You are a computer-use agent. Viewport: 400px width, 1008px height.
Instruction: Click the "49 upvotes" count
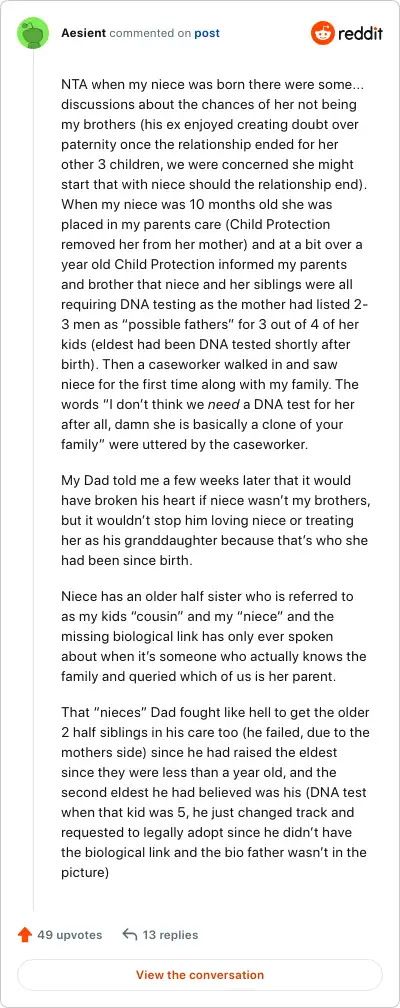pos(69,935)
